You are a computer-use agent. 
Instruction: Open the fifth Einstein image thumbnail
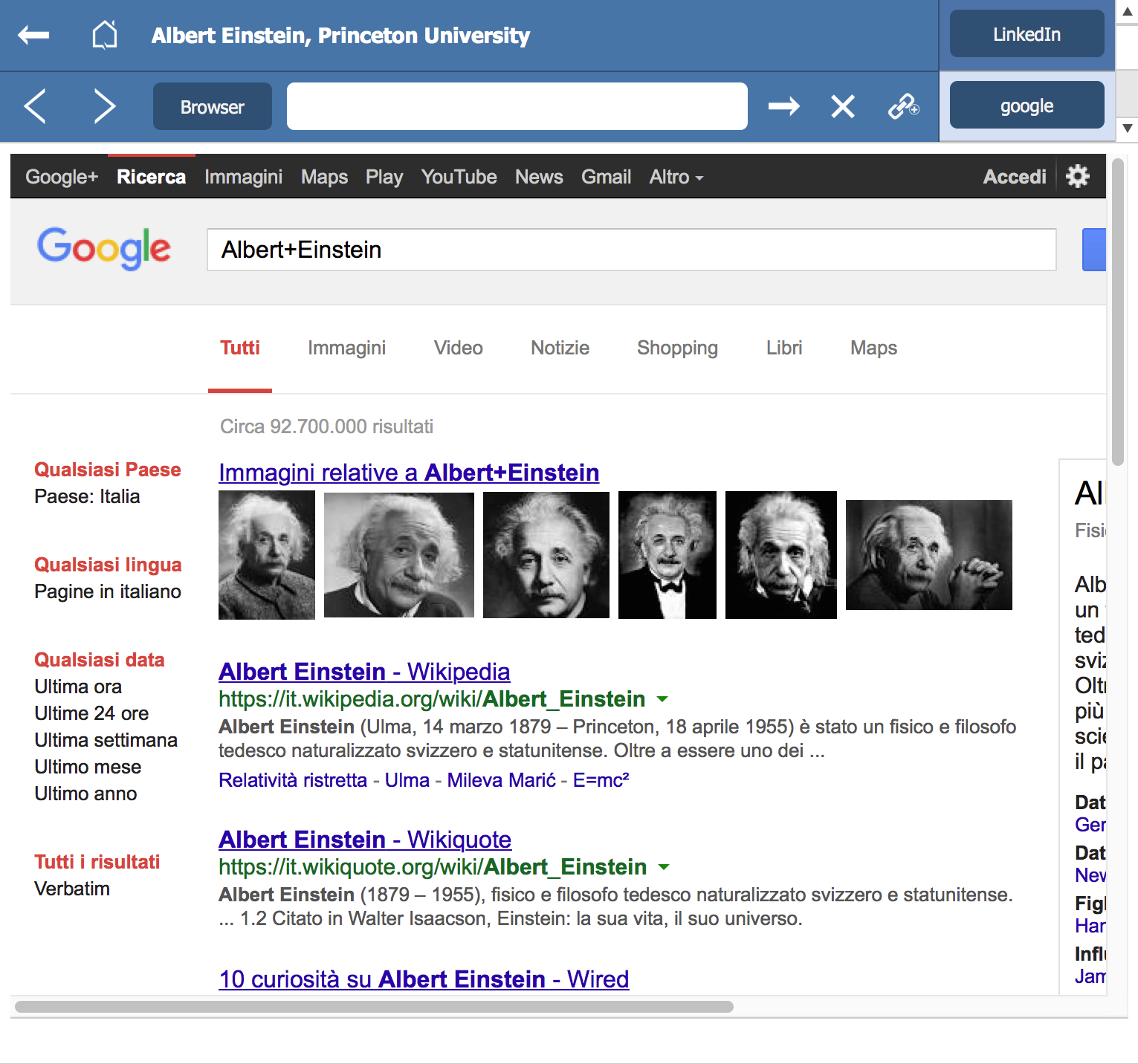click(781, 555)
